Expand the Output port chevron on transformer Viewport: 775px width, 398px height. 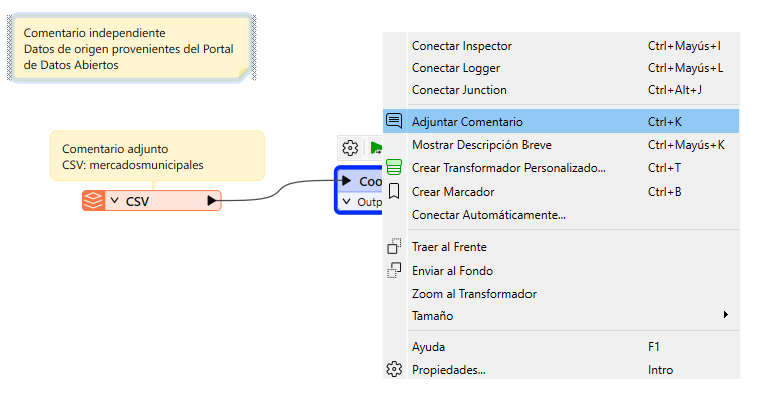347,202
